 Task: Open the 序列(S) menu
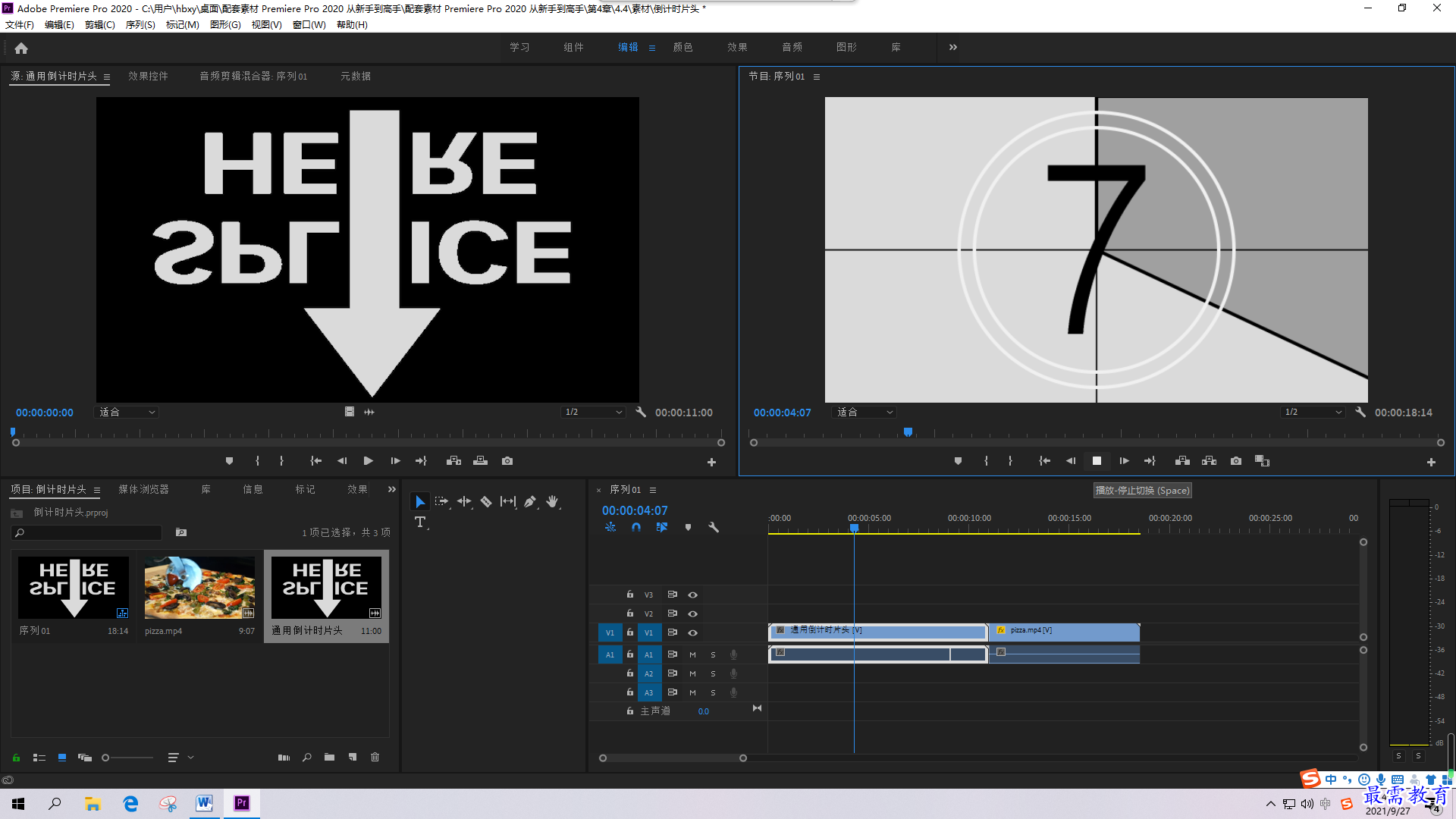140,25
